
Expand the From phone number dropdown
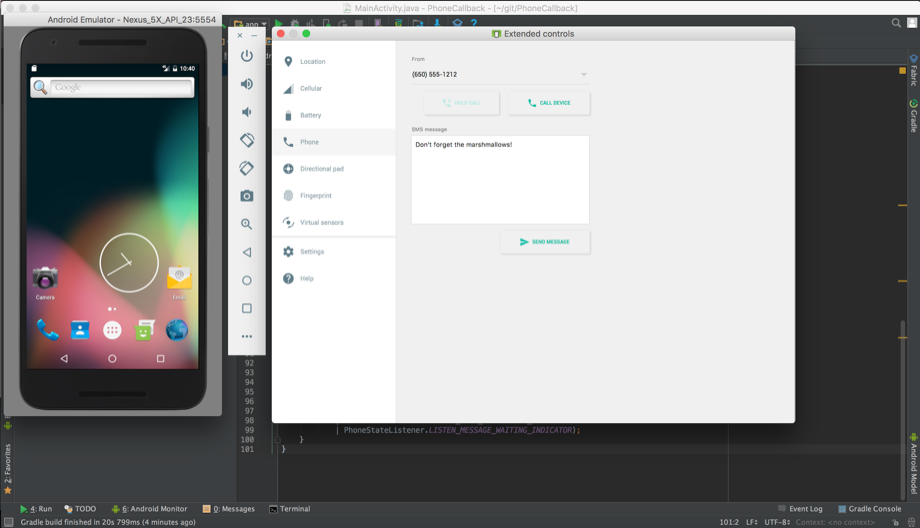click(499, 75)
